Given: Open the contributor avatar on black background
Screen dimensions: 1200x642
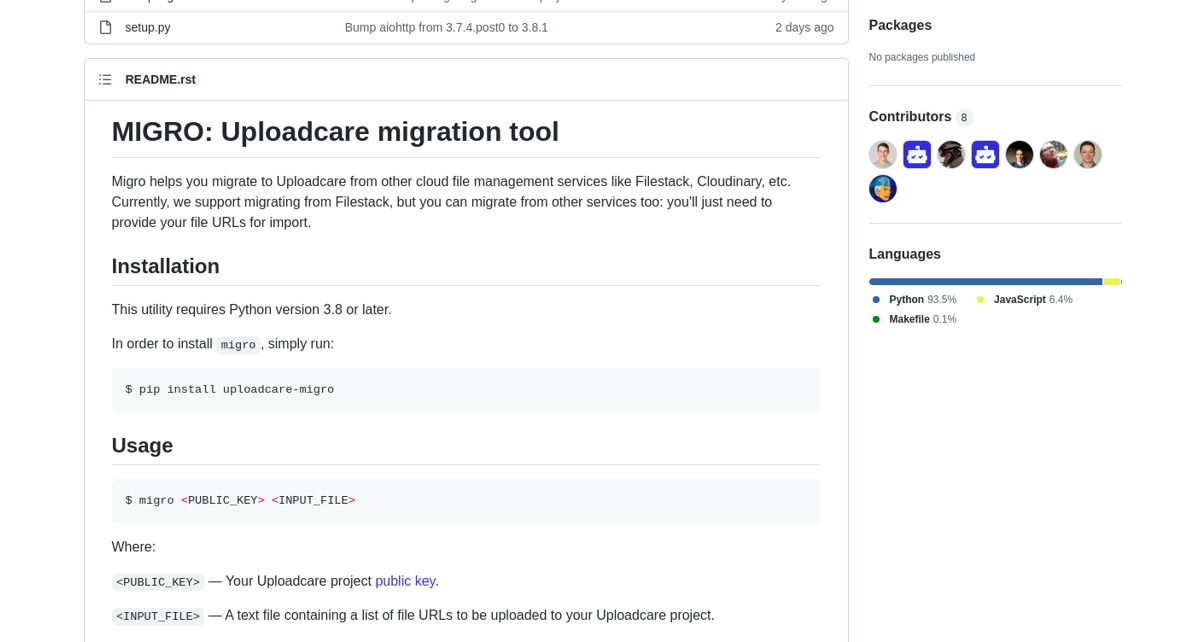Looking at the screenshot, I should click(1019, 154).
